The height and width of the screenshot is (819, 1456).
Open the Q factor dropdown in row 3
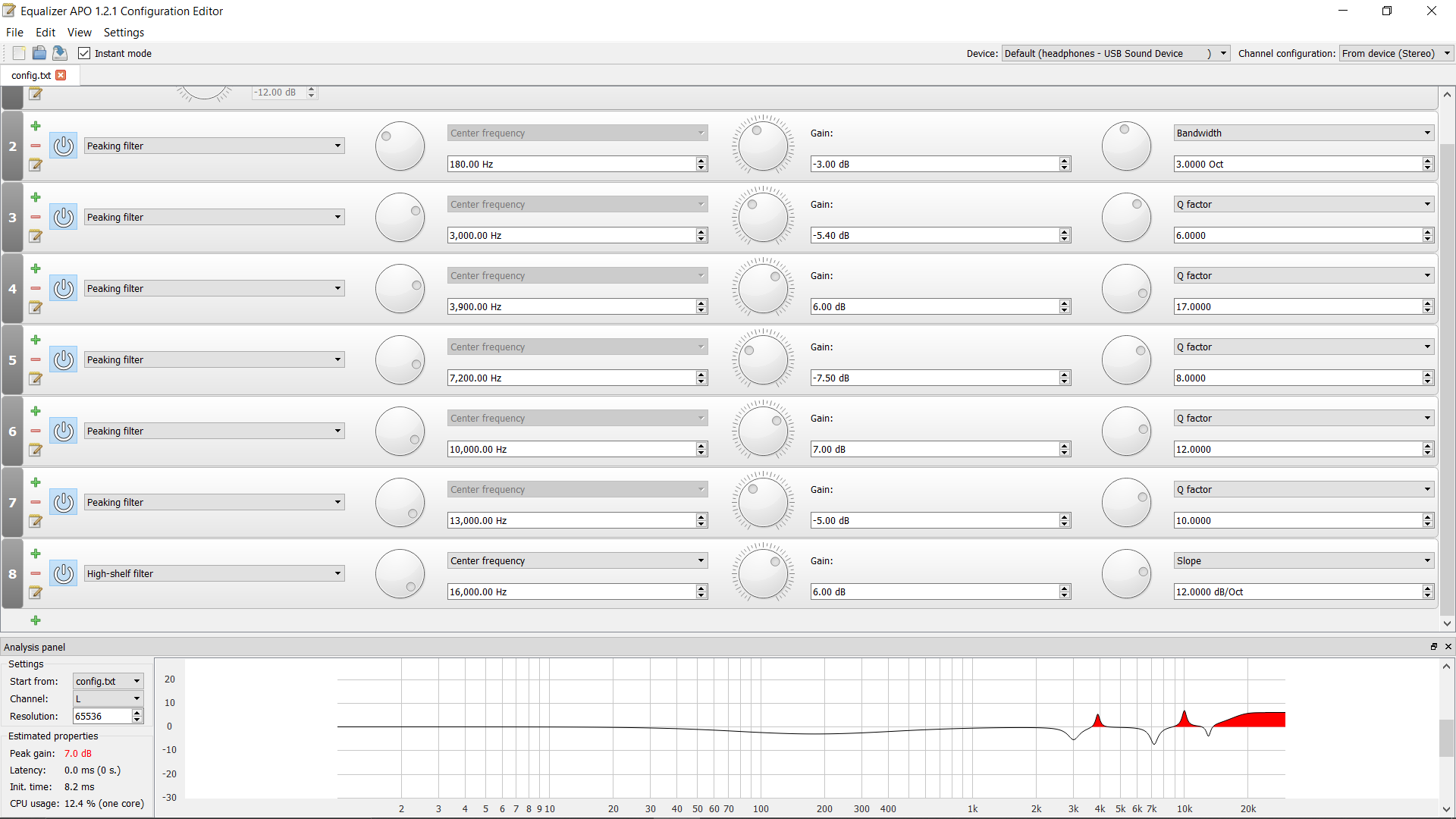click(1304, 204)
